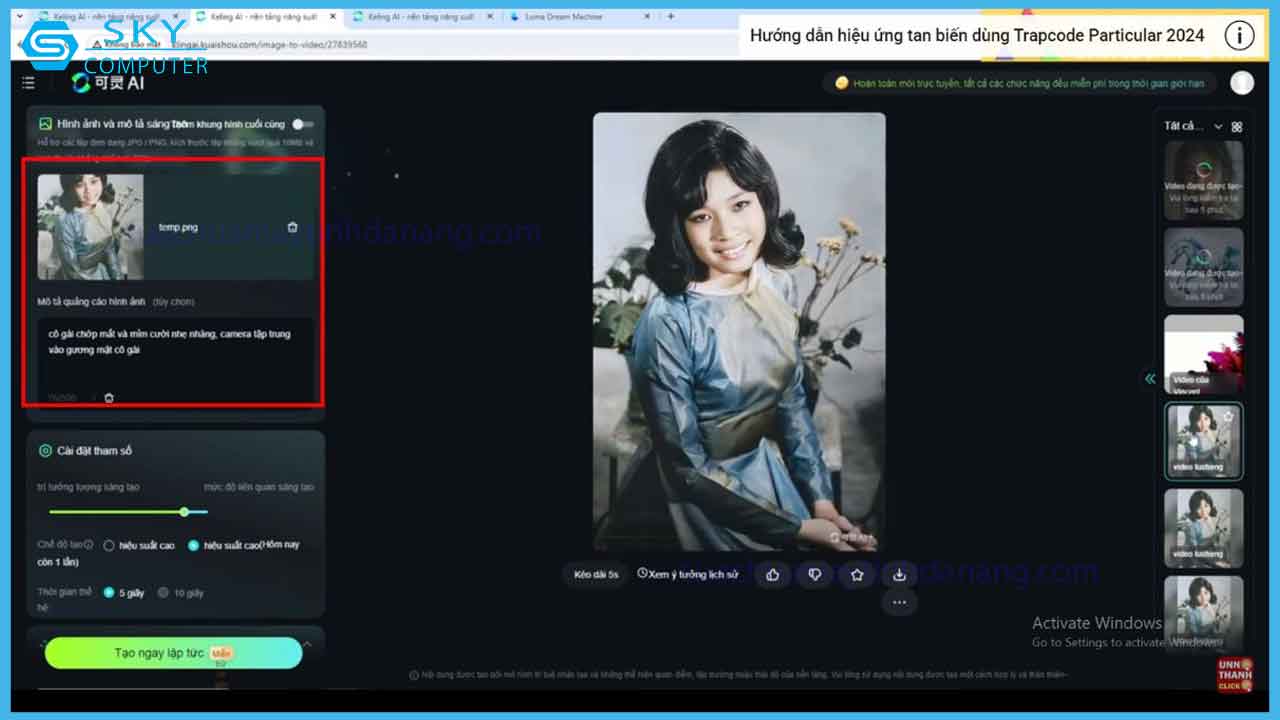Open browser tab search chevron
This screenshot has height=720, width=1280.
[x=20, y=16]
